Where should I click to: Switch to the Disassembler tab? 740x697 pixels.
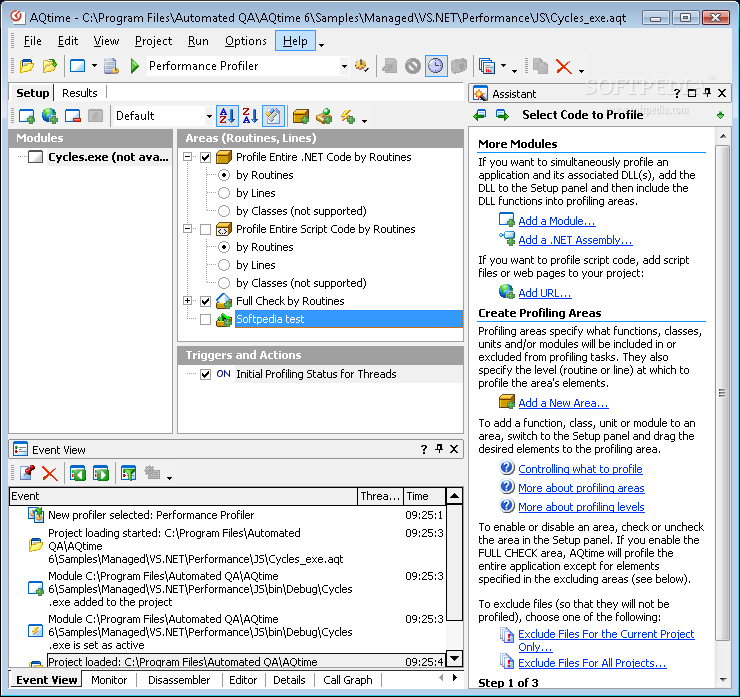point(179,680)
